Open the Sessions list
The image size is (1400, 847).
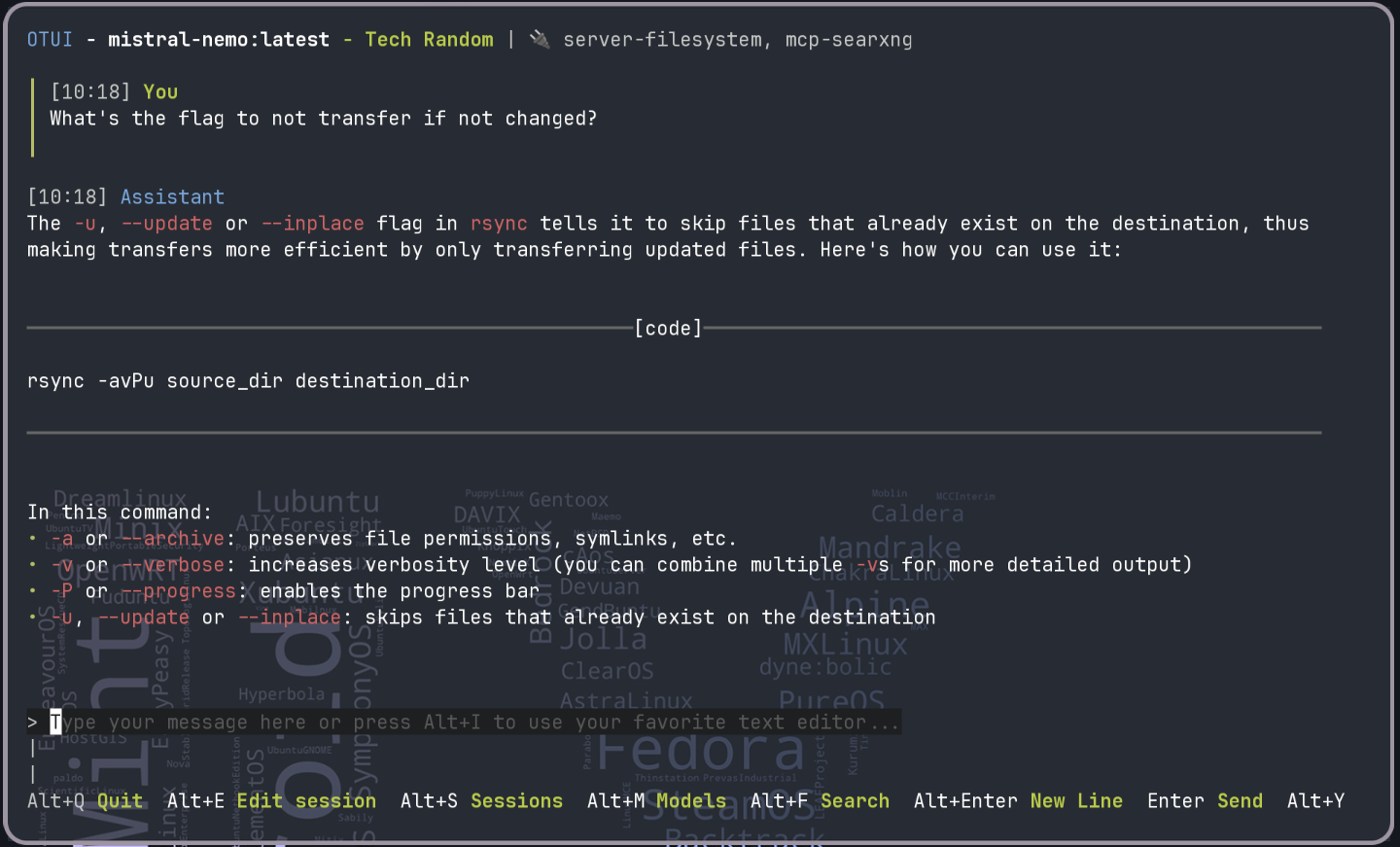(516, 801)
